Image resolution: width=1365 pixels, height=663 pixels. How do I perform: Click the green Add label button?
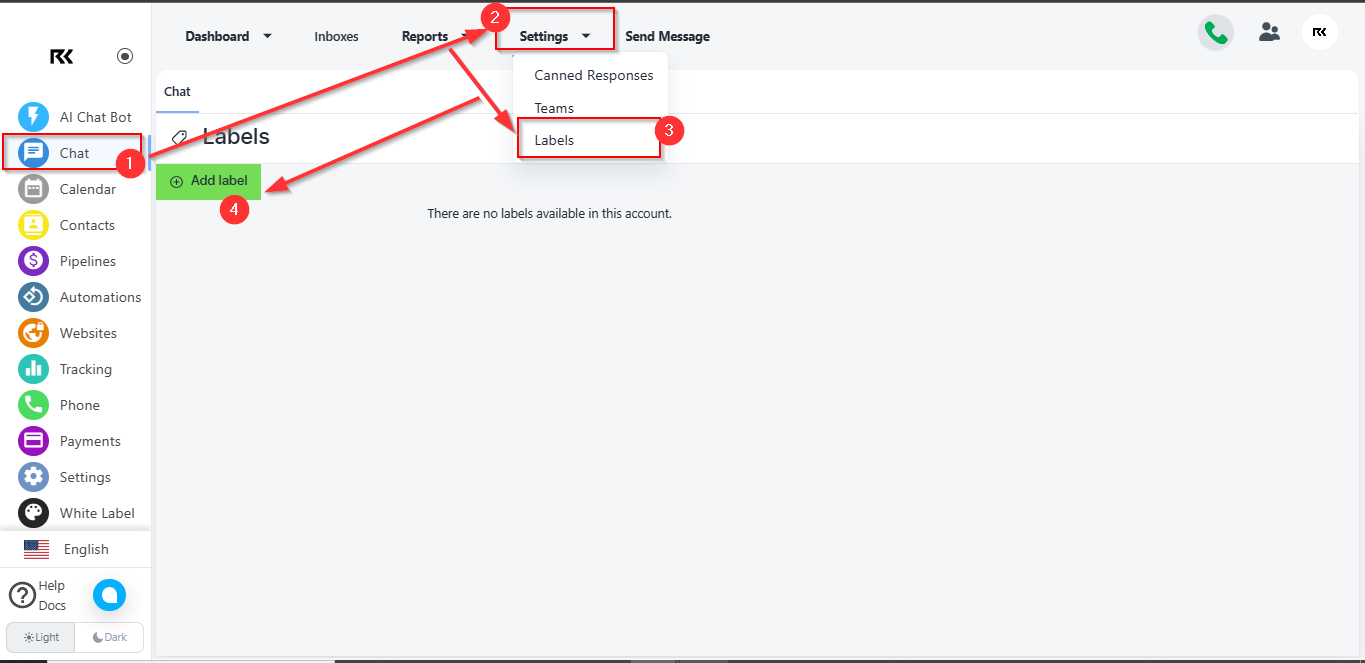pos(209,181)
